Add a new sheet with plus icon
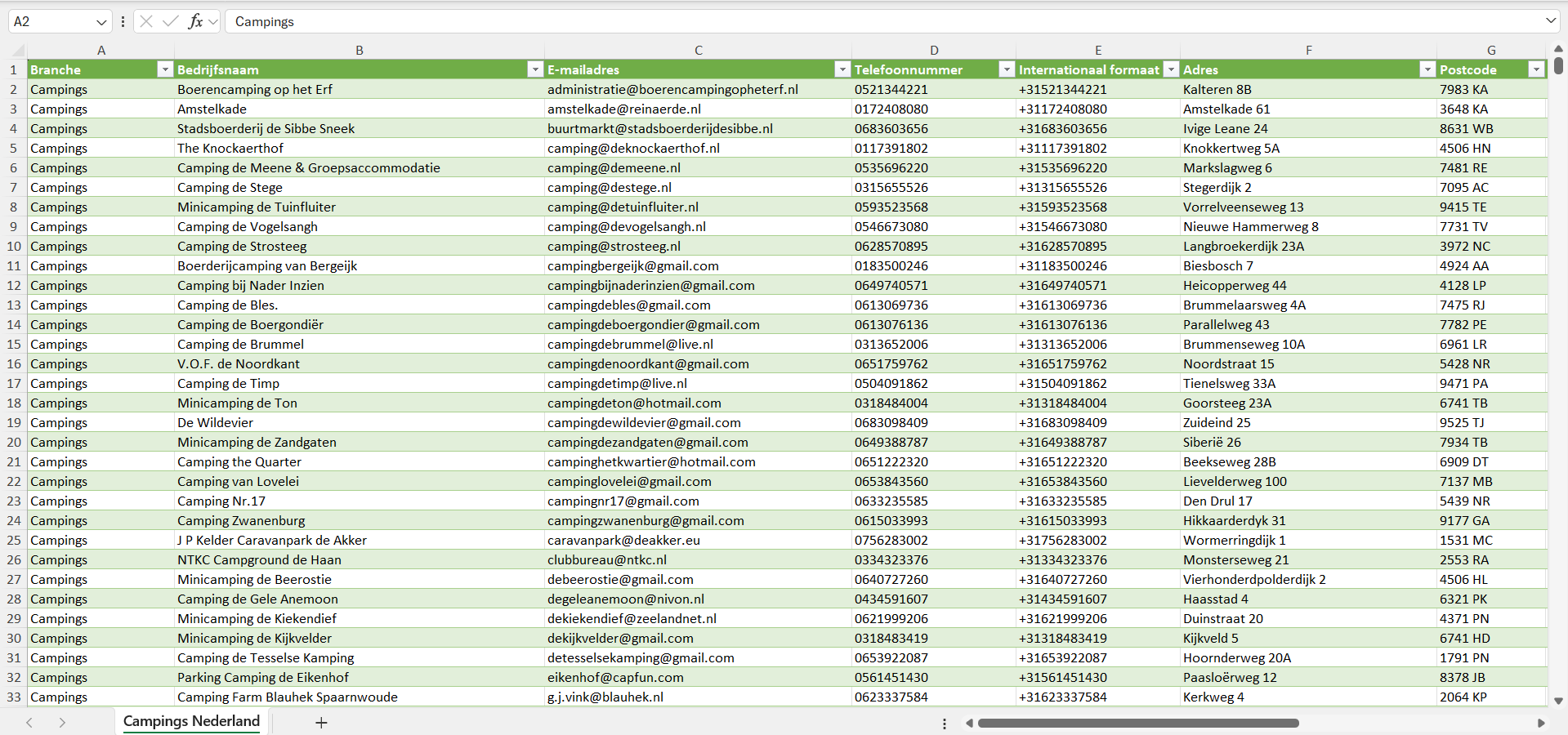The image size is (1568, 735). pos(321,723)
